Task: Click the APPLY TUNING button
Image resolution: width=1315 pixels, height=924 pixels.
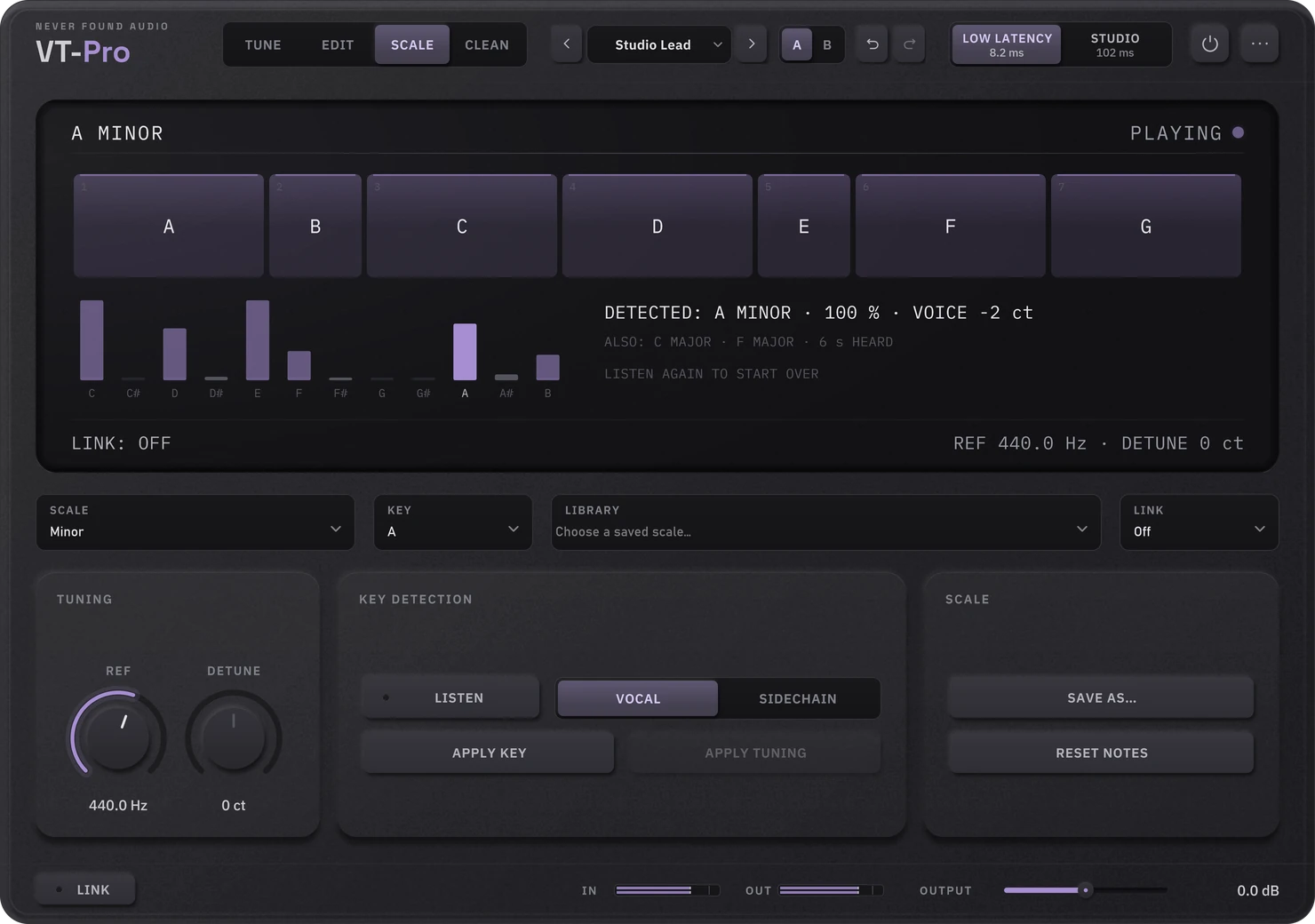Action: tap(755, 753)
